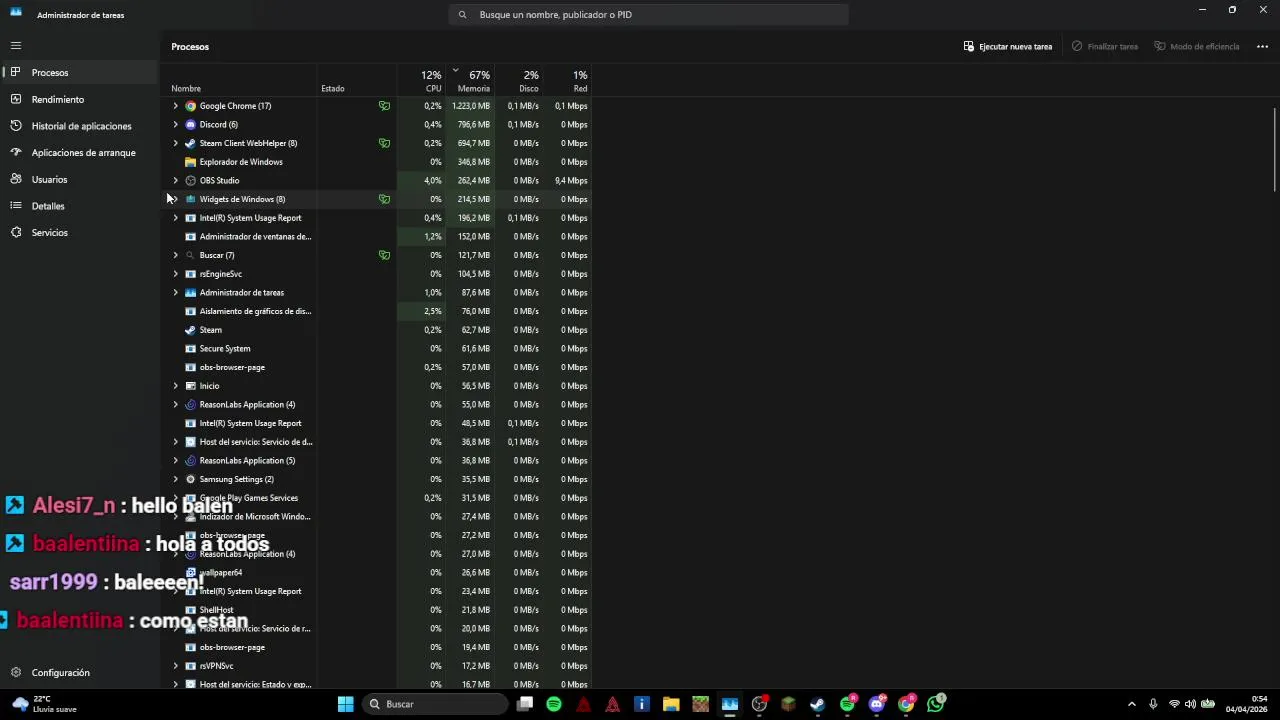Click the Explorador de Windows folder icon
The height and width of the screenshot is (720, 1280).
pyautogui.click(x=190, y=162)
